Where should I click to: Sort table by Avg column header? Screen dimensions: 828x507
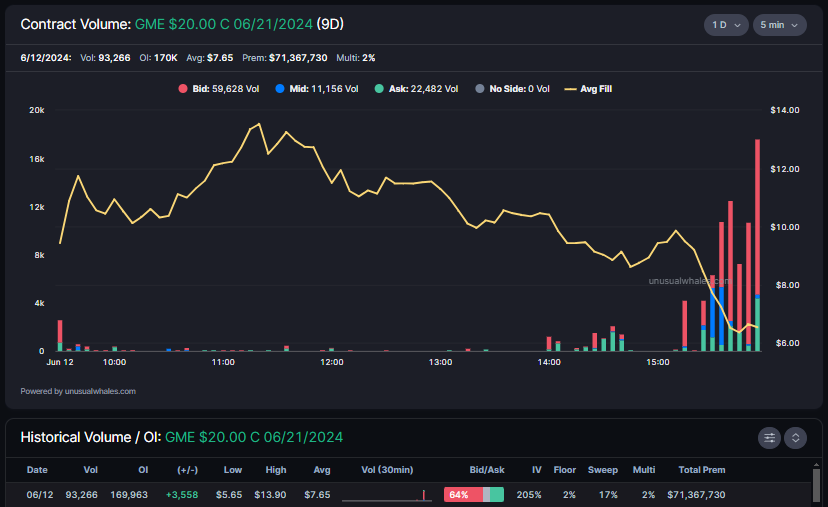tap(322, 470)
